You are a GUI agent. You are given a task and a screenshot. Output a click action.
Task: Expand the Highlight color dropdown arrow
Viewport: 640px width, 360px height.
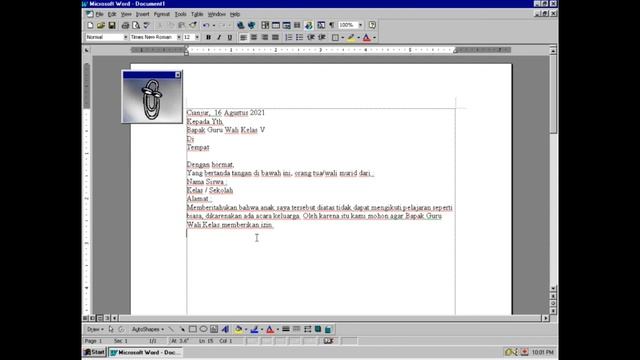pos(358,38)
